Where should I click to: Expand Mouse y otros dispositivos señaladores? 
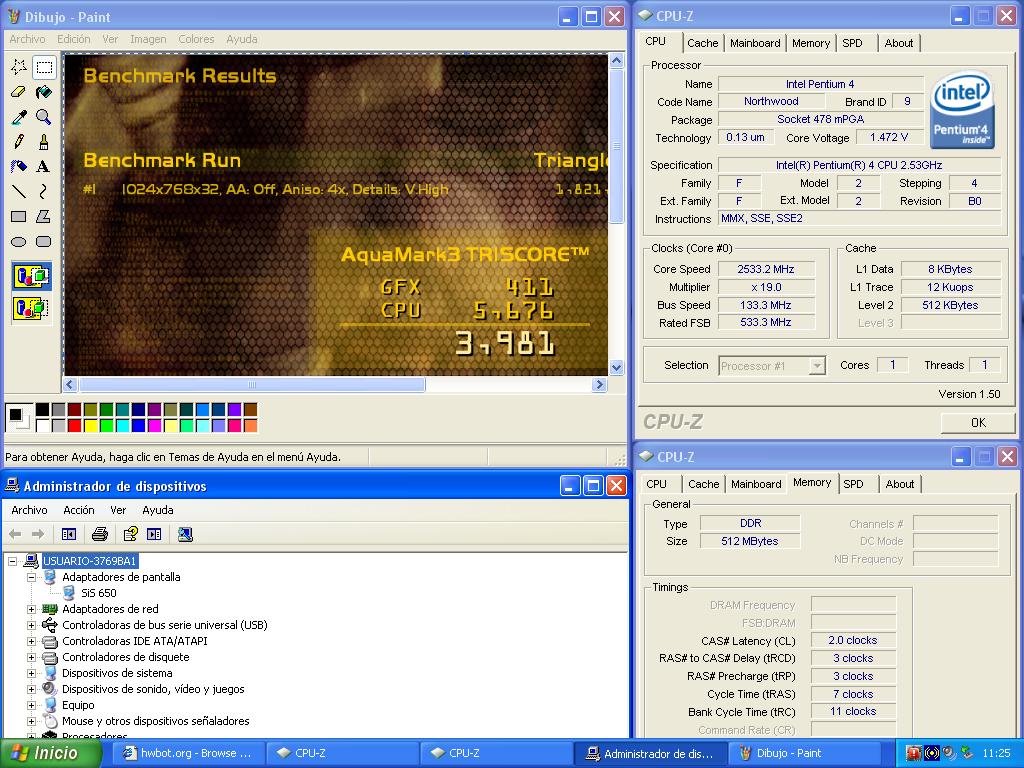[31, 722]
